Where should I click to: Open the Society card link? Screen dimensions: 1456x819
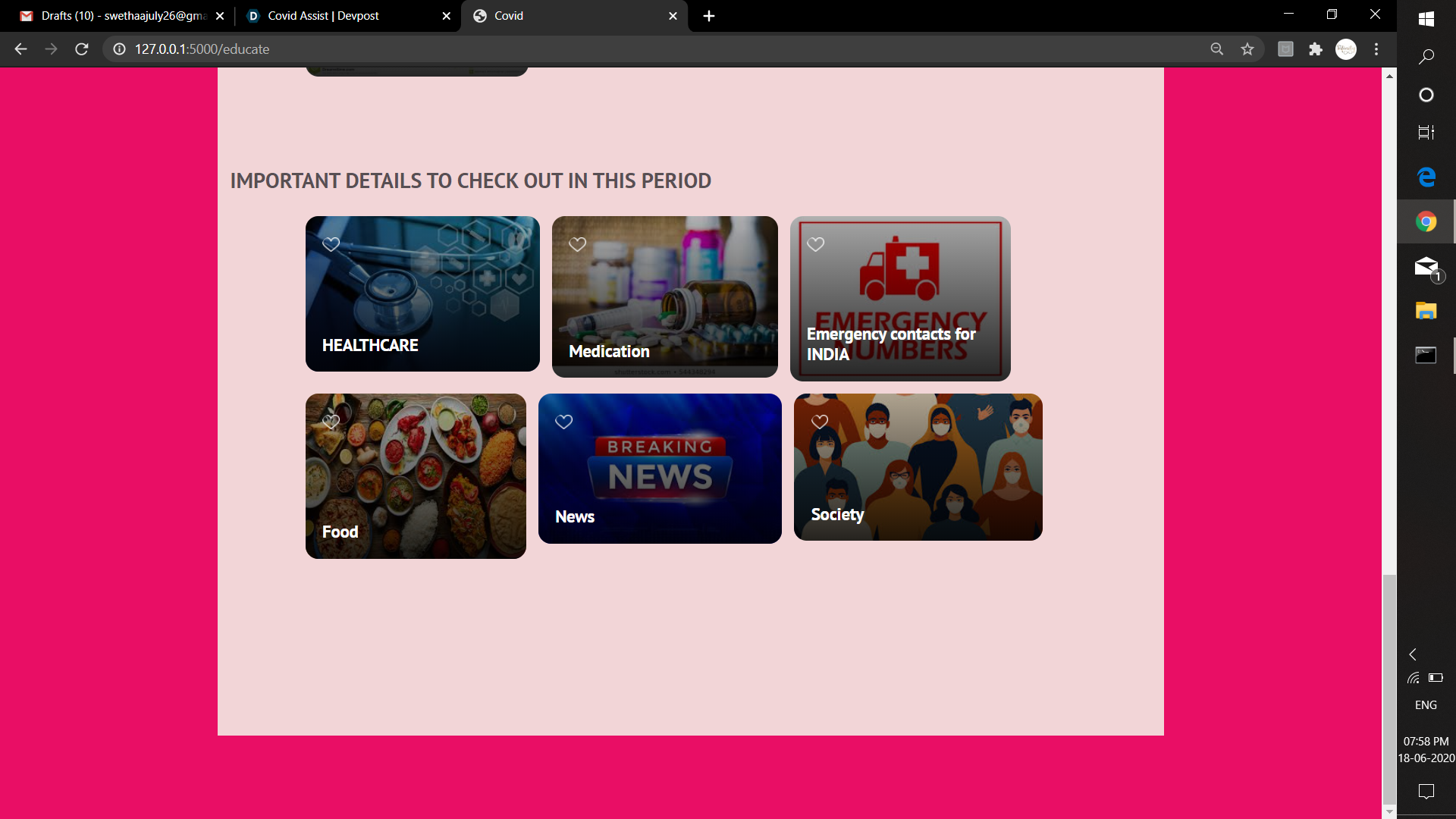point(918,478)
